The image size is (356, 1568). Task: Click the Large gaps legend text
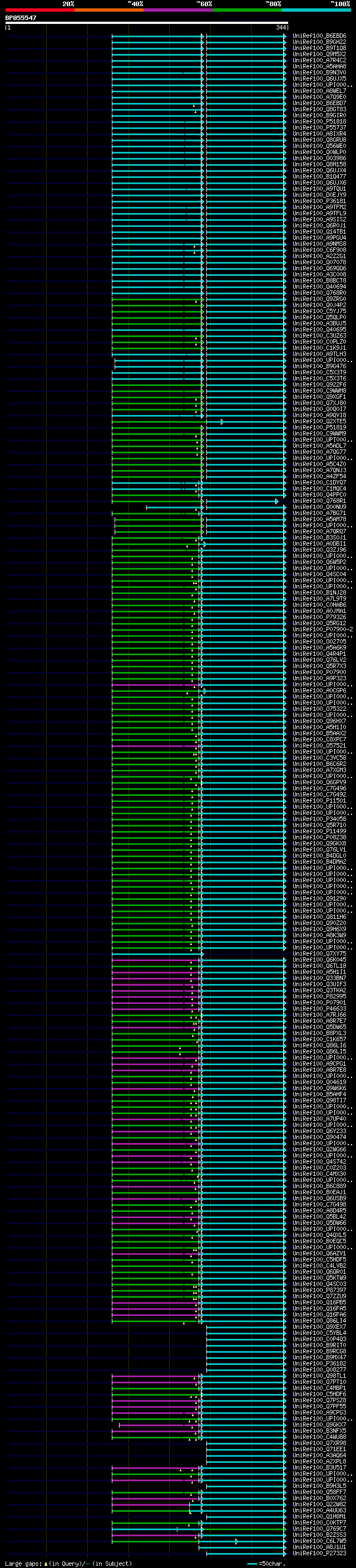[68, 1563]
